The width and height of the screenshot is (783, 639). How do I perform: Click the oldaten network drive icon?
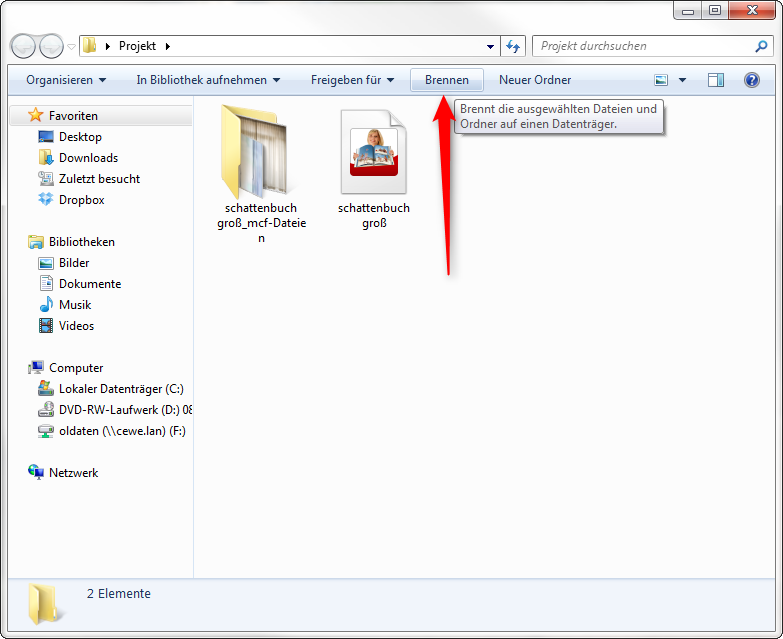(45, 431)
